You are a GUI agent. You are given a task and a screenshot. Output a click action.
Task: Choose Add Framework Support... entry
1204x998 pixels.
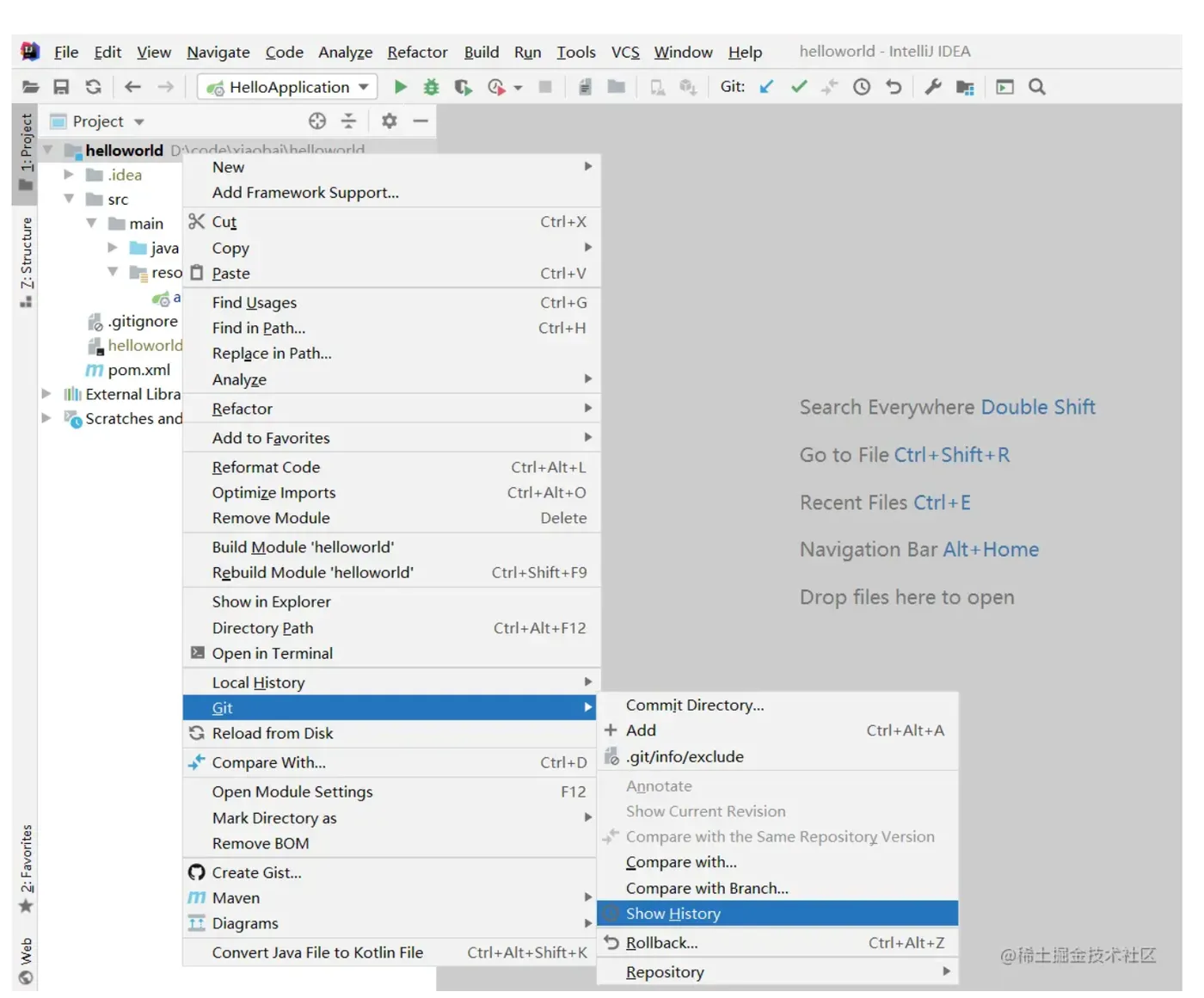coord(391,193)
